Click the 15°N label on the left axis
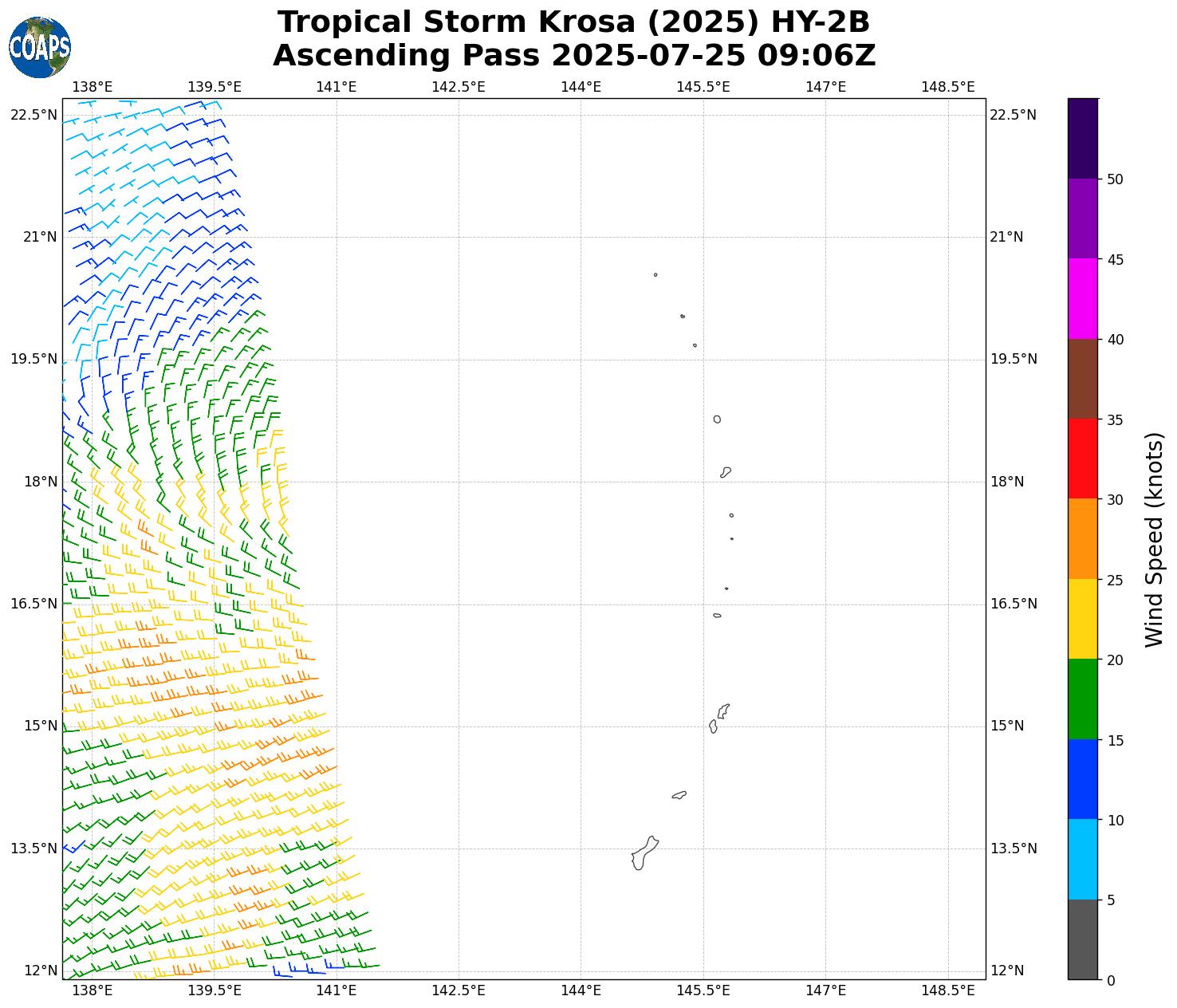This screenshot has width=1177, height=1008. click(33, 726)
